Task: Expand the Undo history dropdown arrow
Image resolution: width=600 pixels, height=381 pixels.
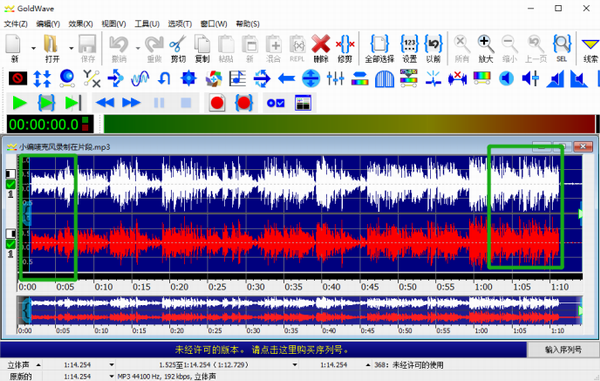Action: (137, 48)
